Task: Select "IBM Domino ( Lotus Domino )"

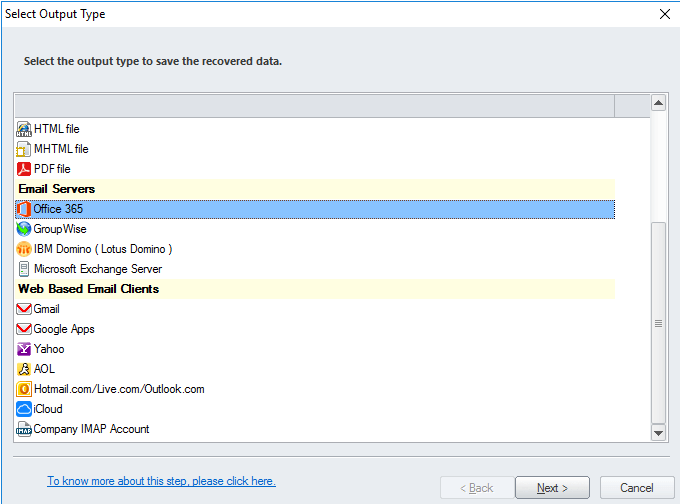Action: pyautogui.click(x=103, y=249)
